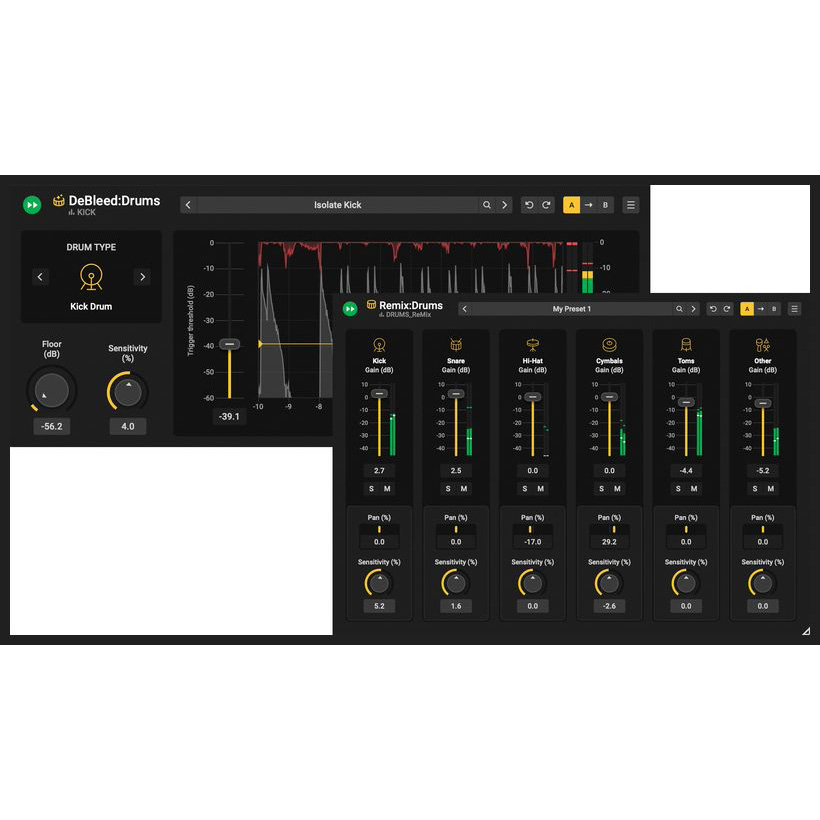Select B state in Remix:Drums
The width and height of the screenshot is (820, 820).
774,309
